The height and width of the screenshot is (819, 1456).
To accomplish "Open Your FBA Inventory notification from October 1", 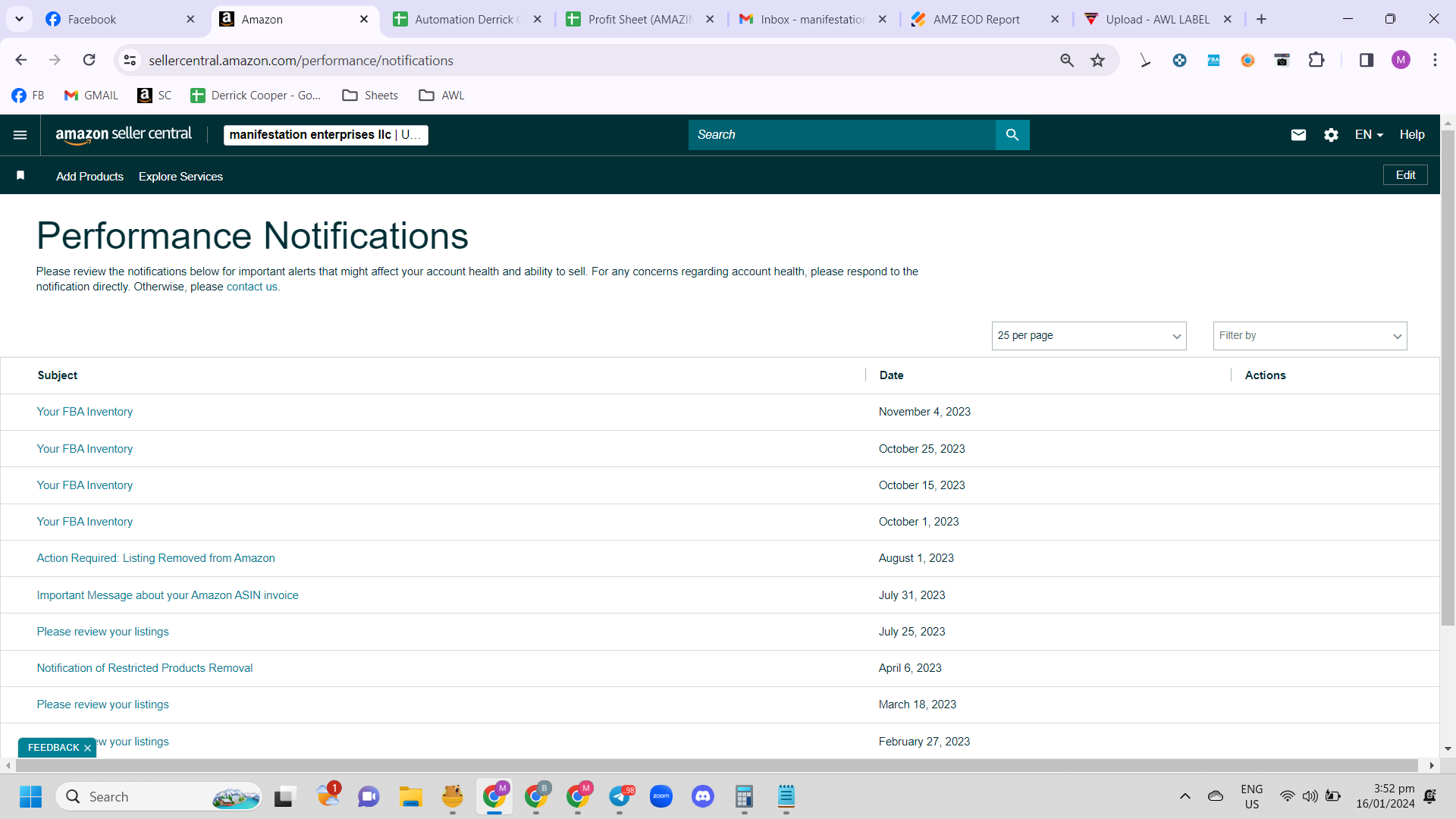I will point(85,522).
